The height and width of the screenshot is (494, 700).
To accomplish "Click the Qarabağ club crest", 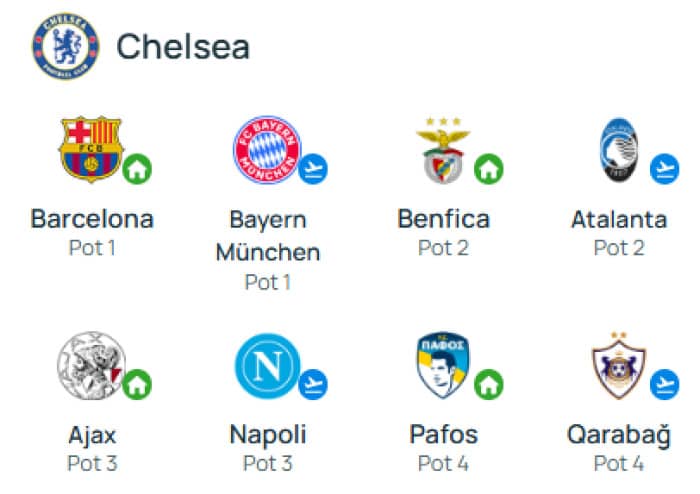I will 619,365.
